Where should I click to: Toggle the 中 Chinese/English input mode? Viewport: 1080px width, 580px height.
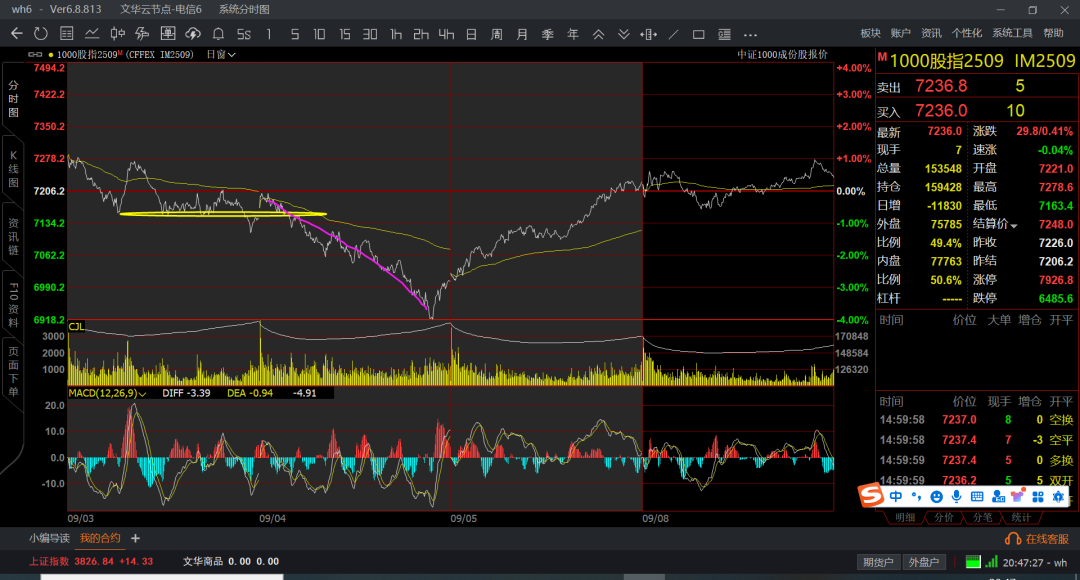895,497
